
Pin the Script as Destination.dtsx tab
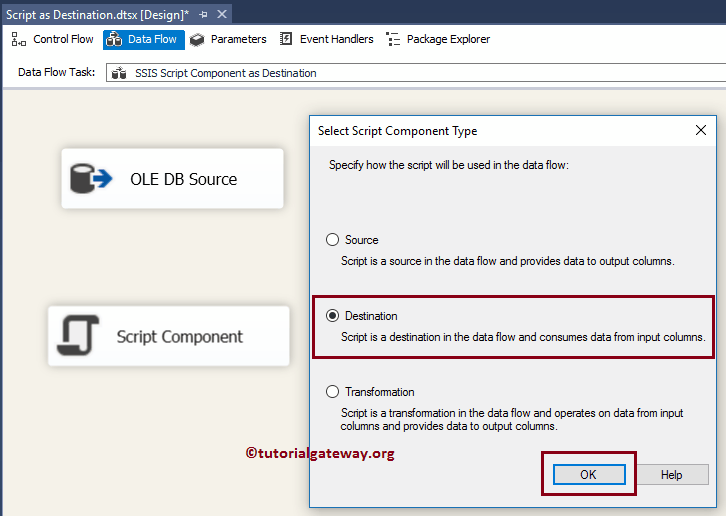click(x=203, y=15)
